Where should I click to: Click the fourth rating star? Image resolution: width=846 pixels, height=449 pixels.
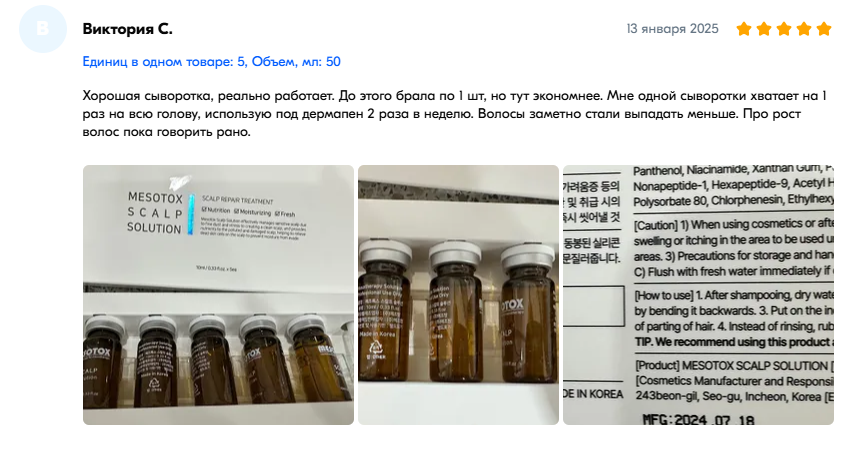pos(804,29)
